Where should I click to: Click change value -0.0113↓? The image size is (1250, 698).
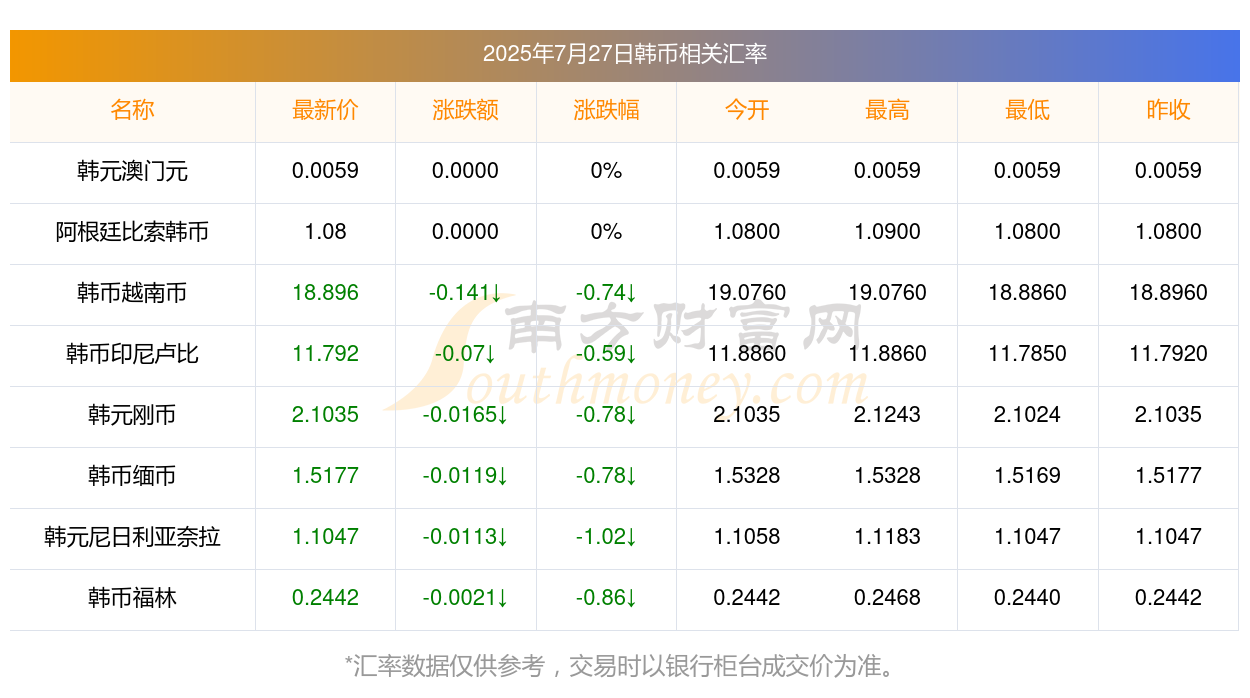[x=466, y=537]
